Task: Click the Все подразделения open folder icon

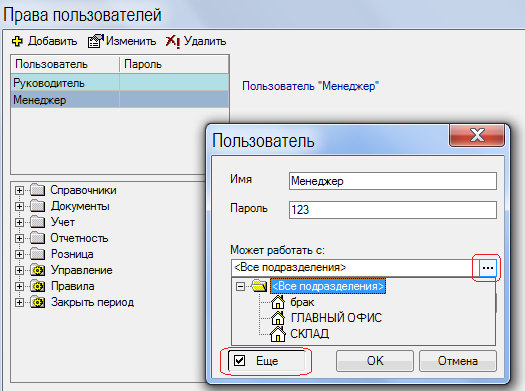Action: tap(259, 286)
